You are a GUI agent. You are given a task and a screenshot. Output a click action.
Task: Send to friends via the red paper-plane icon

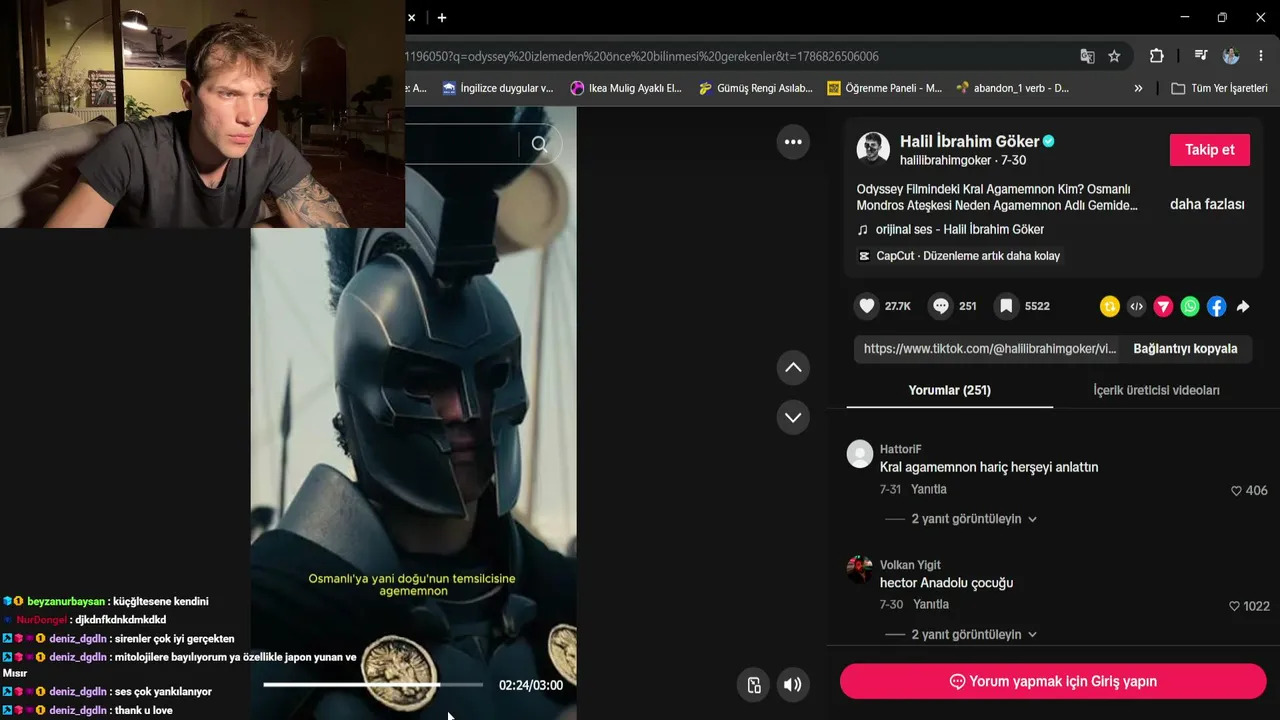[x=1163, y=307]
